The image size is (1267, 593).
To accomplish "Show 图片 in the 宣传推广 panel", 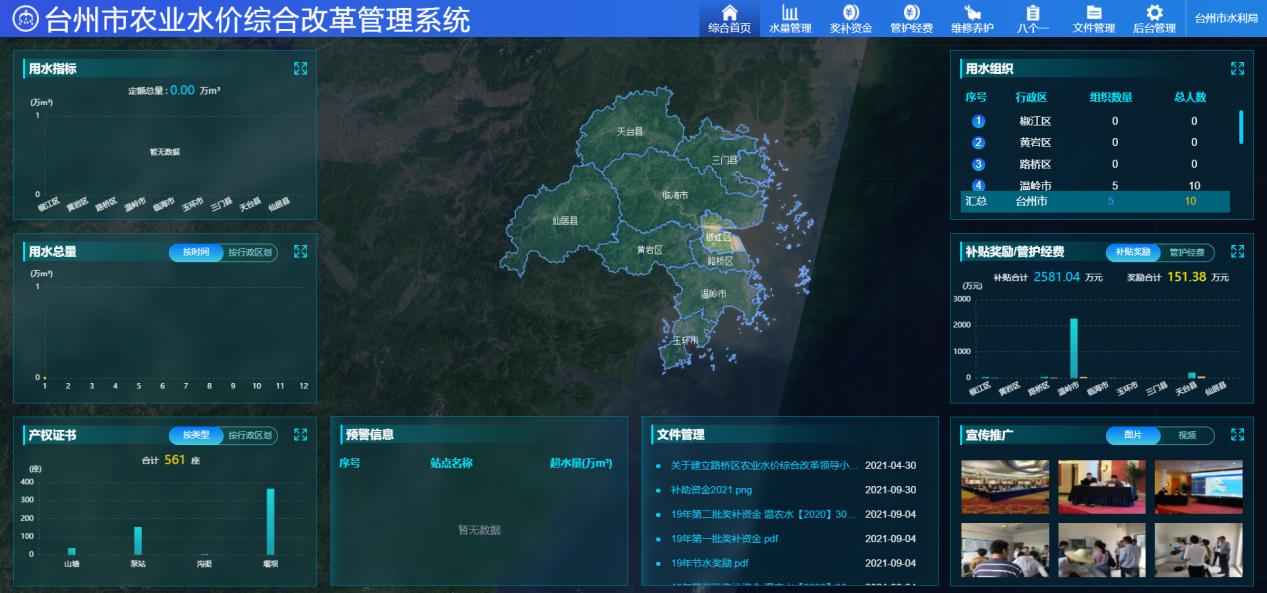I will (1133, 435).
